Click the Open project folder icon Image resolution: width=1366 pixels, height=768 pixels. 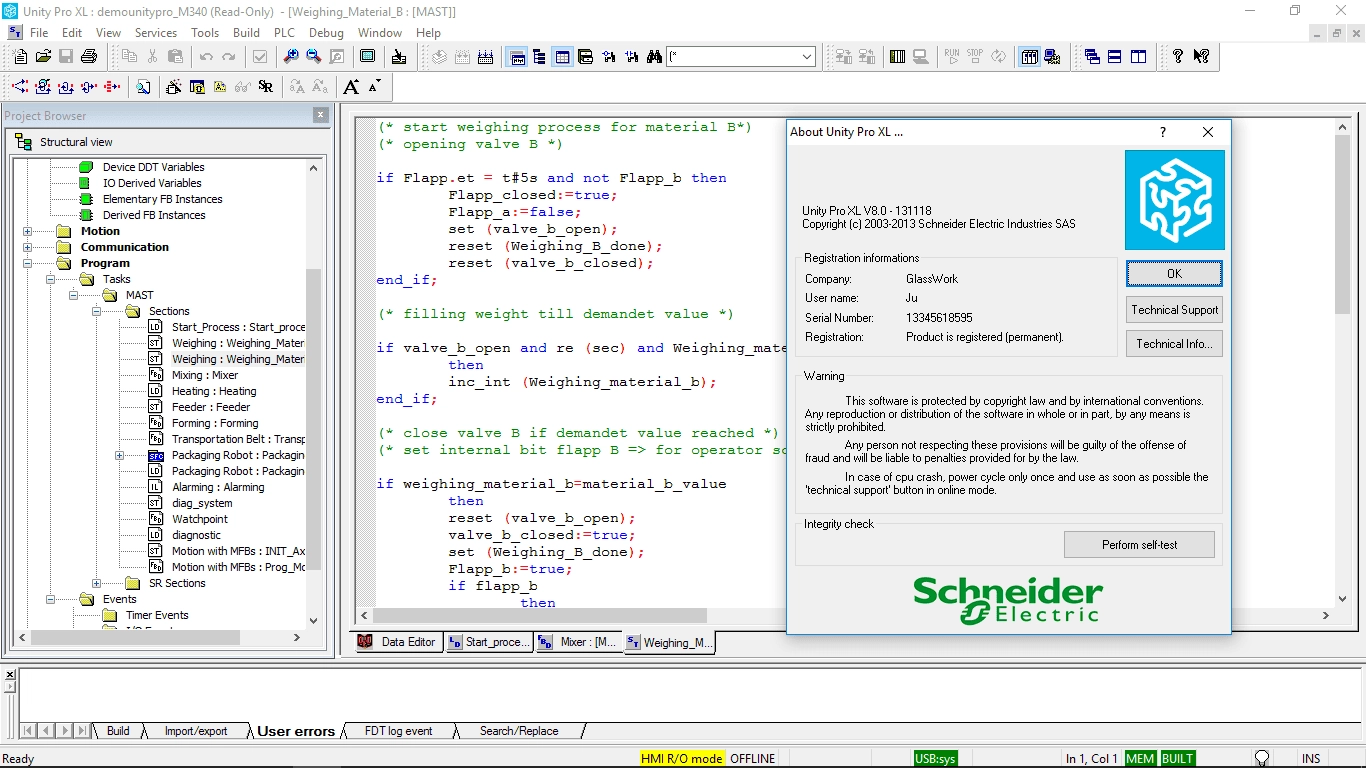(x=43, y=57)
